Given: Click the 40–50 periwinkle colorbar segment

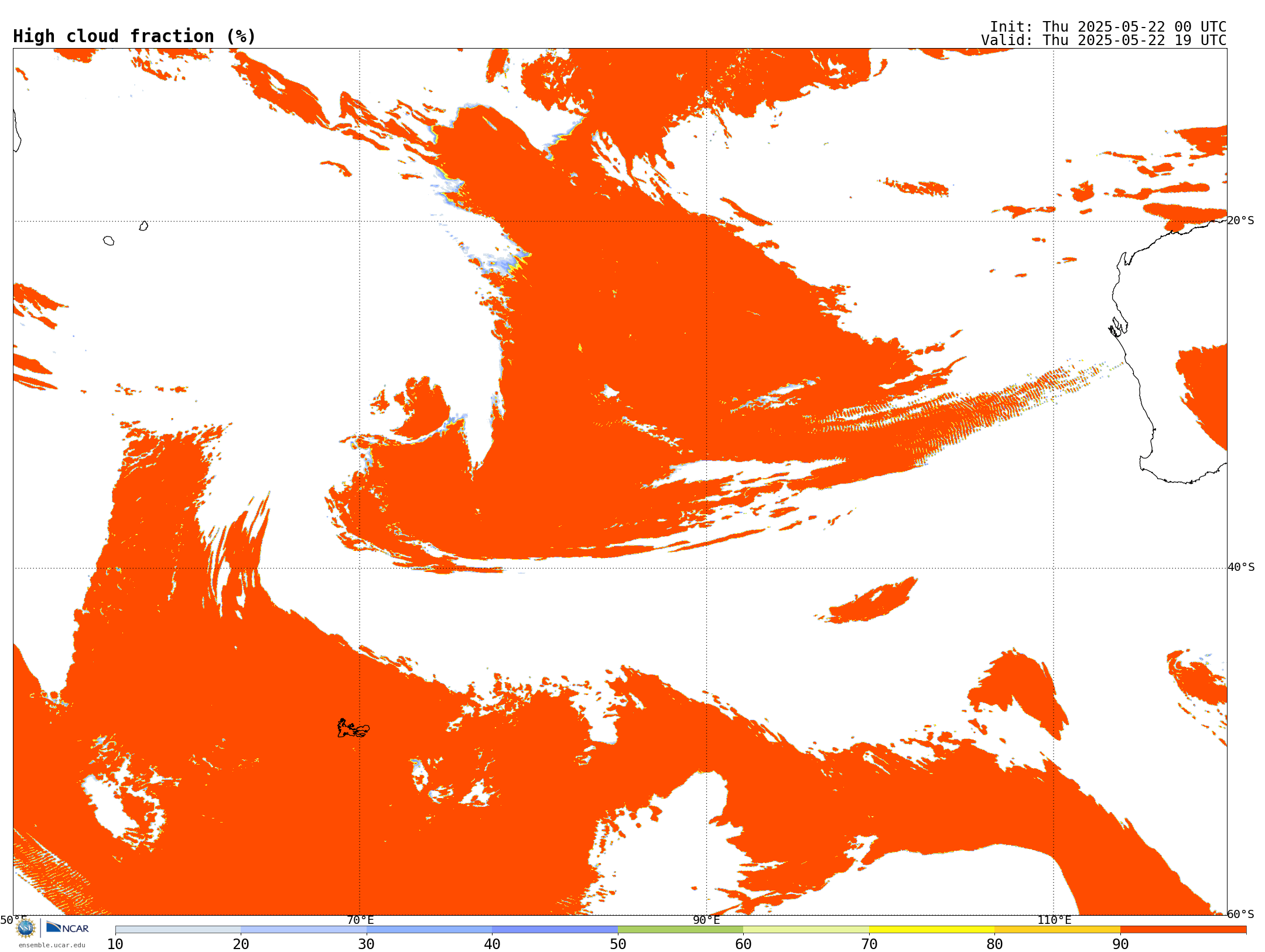Looking at the screenshot, I should pyautogui.click(x=555, y=930).
